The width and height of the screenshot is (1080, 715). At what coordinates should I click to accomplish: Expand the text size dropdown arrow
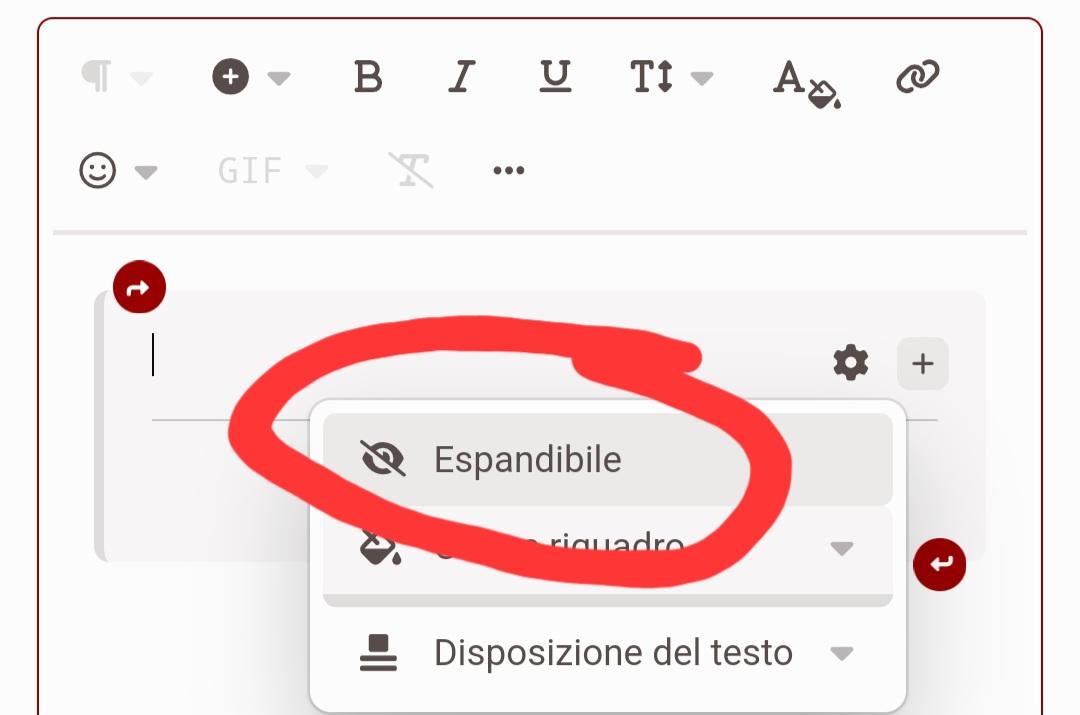pos(702,78)
